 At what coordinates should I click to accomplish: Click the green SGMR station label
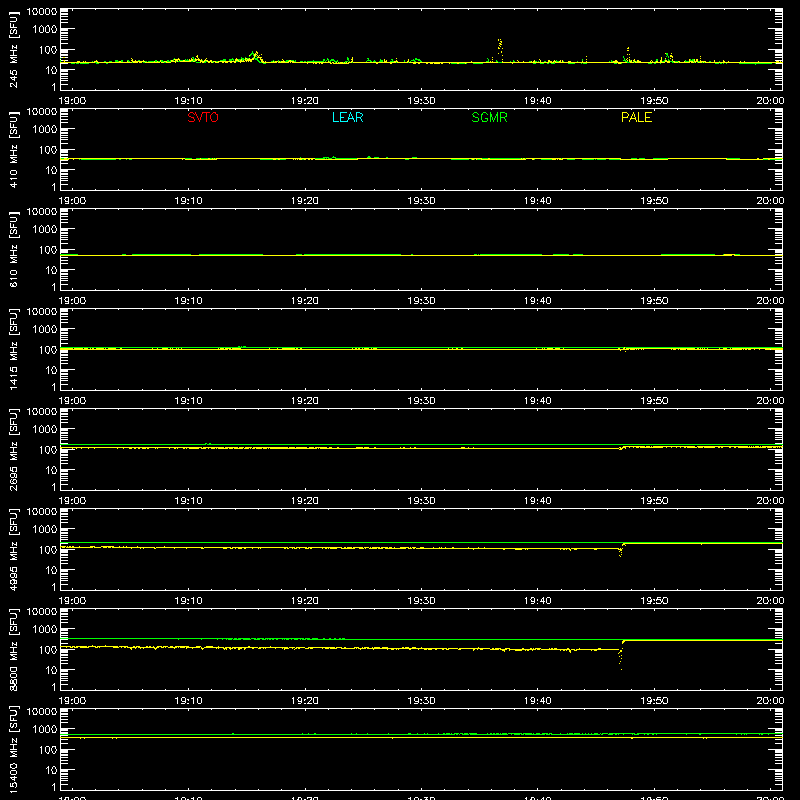point(489,117)
